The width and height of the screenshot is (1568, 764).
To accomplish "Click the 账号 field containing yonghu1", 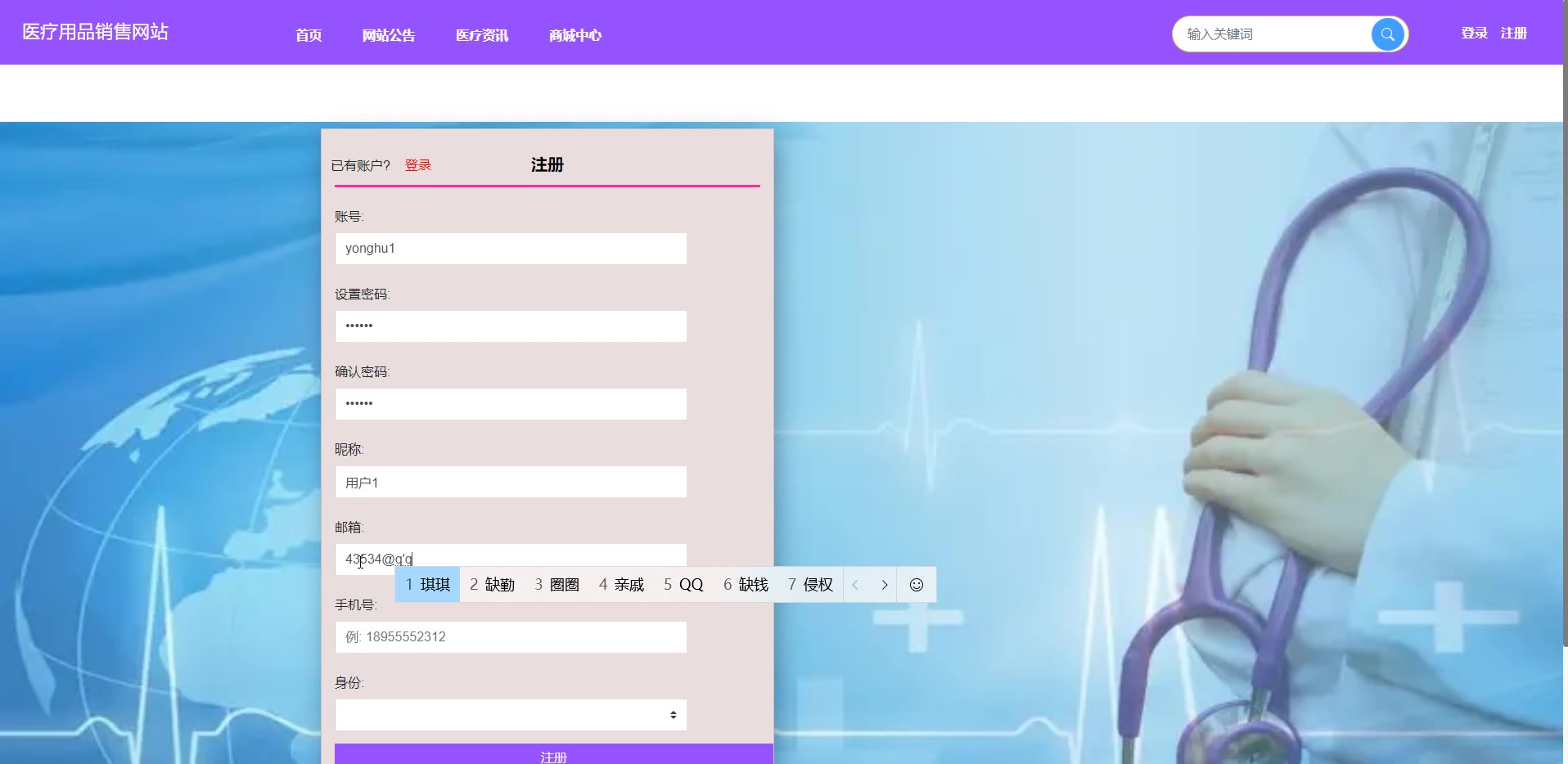I will pyautogui.click(x=511, y=249).
